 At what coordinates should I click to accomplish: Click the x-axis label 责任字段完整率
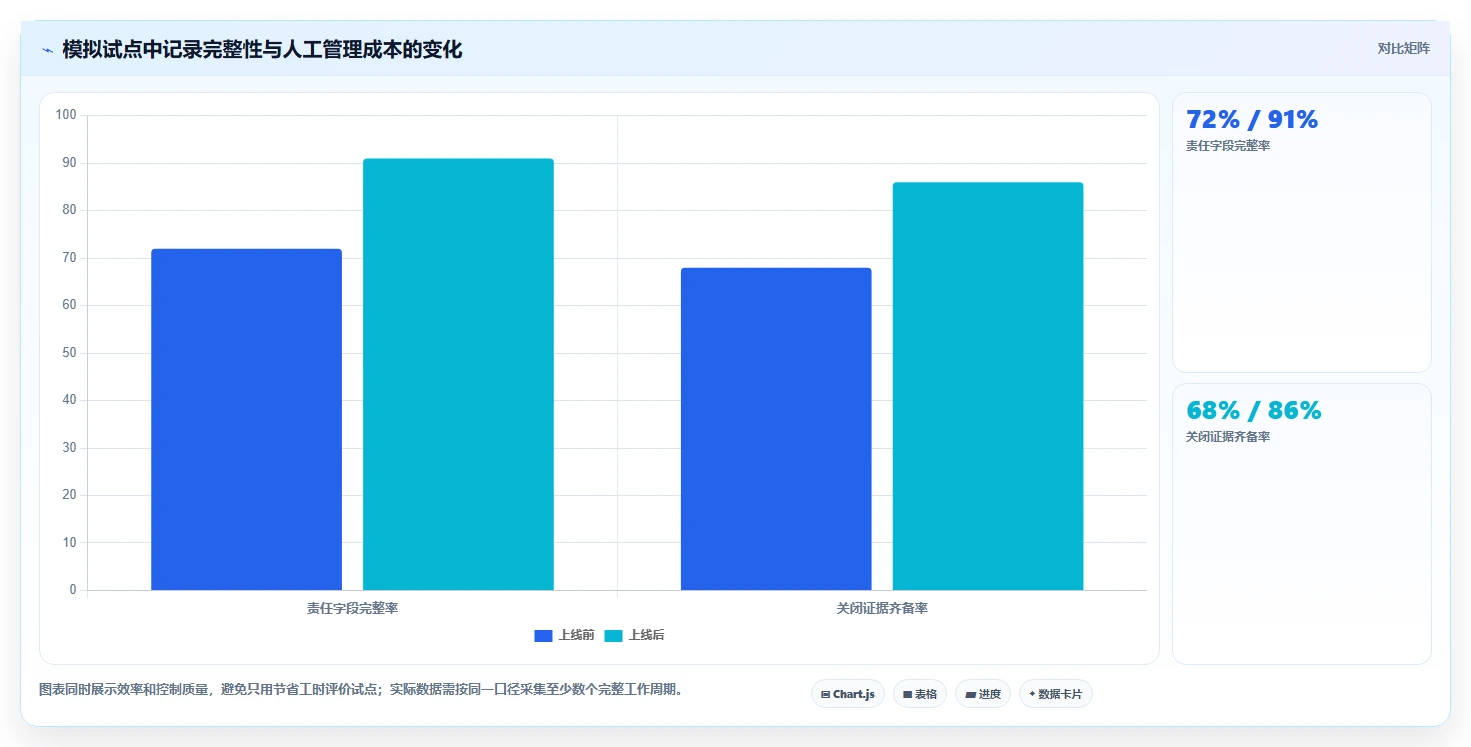pyautogui.click(x=352, y=608)
